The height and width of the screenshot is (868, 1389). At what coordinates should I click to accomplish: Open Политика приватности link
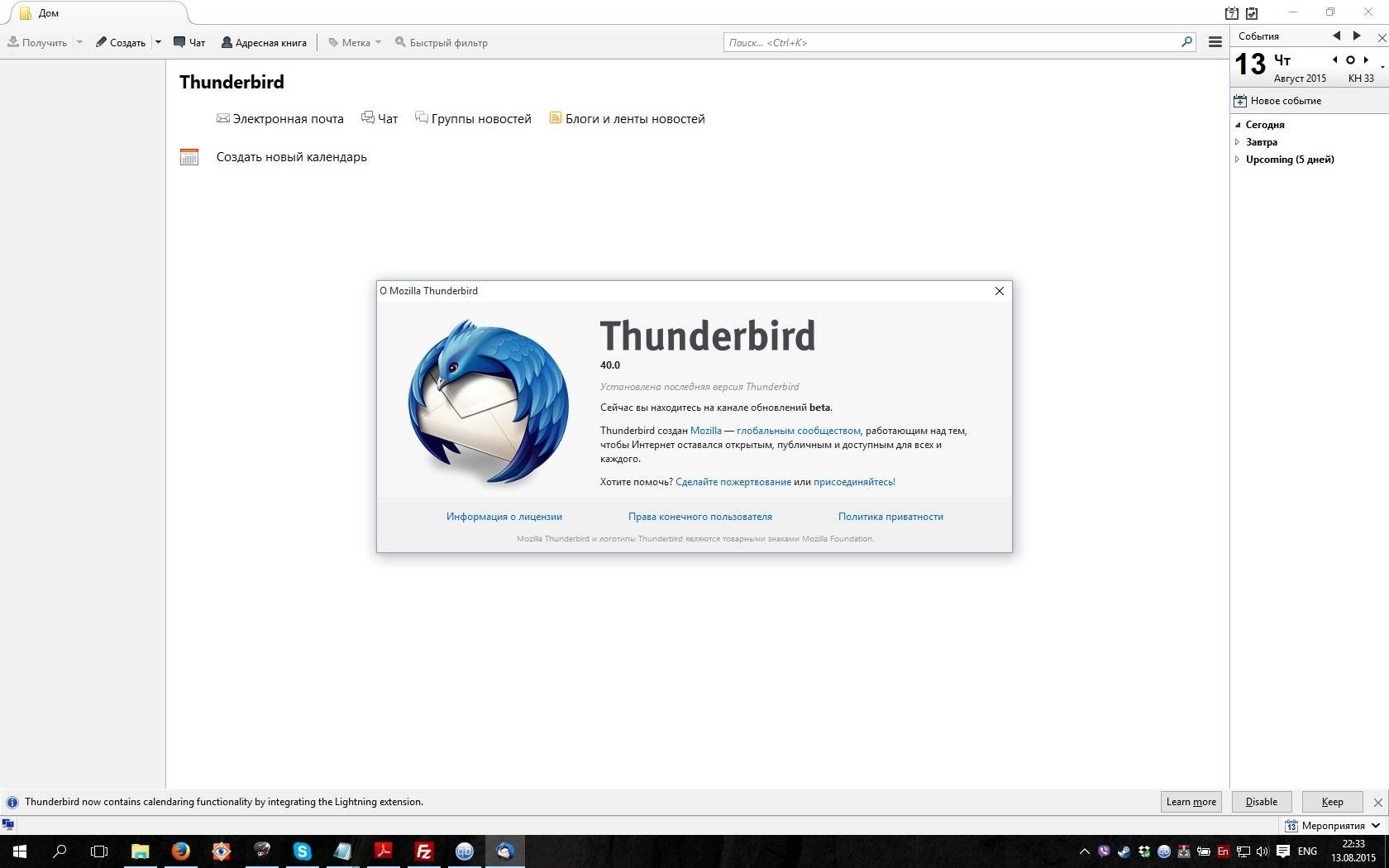(x=890, y=517)
